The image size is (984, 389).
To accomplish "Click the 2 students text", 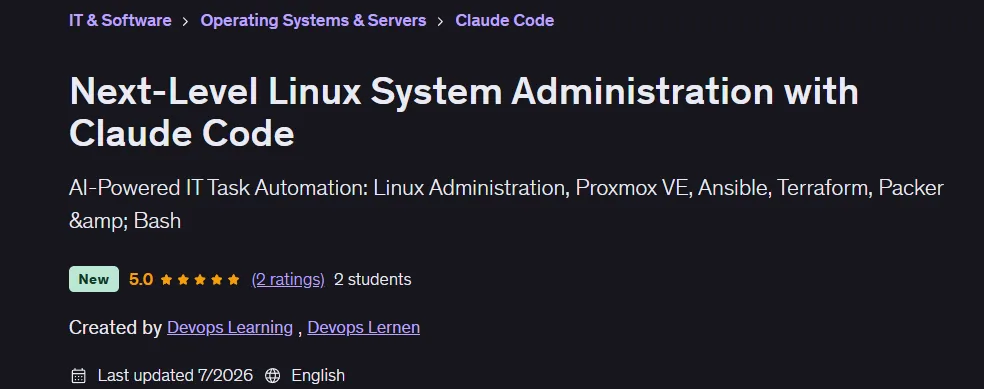I will coord(373,279).
